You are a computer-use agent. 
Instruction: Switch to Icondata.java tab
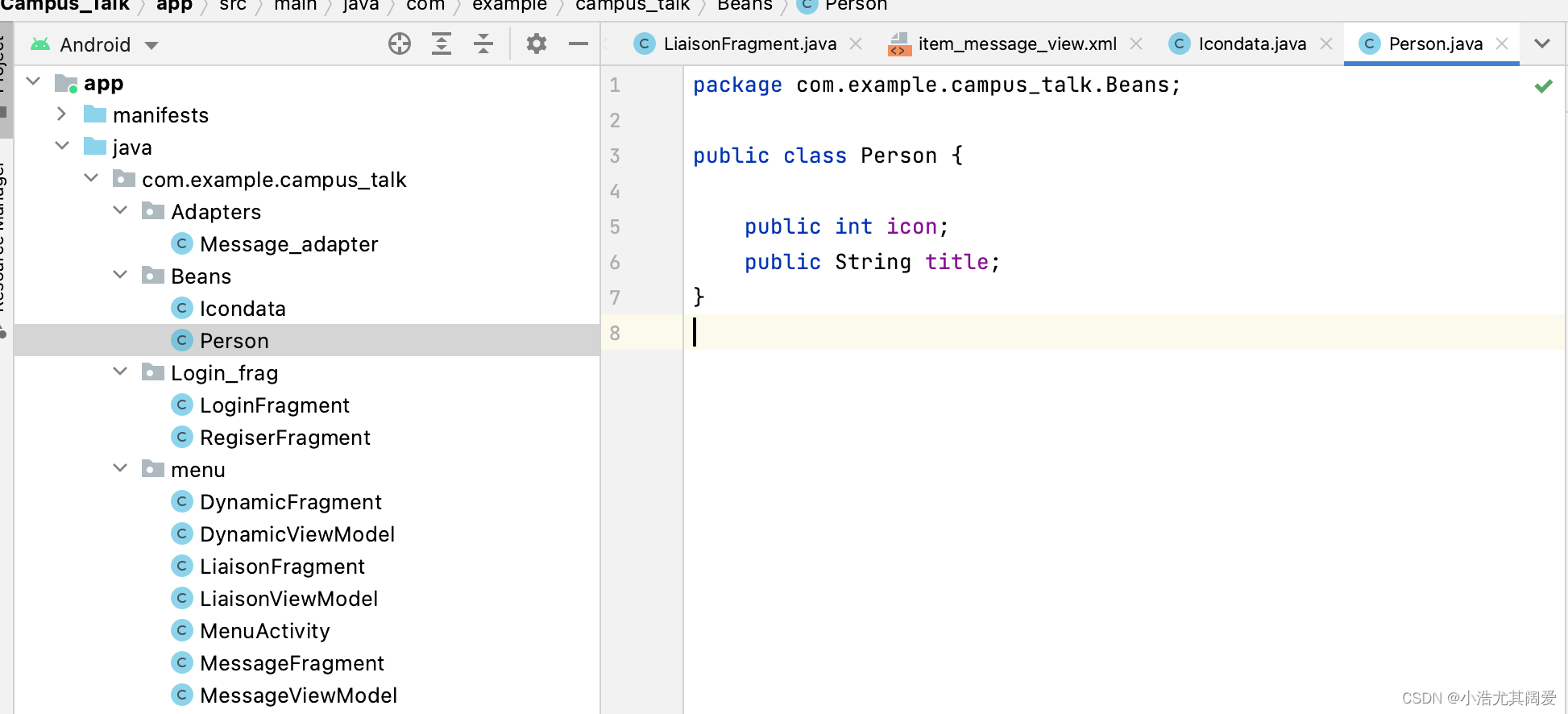point(1252,44)
